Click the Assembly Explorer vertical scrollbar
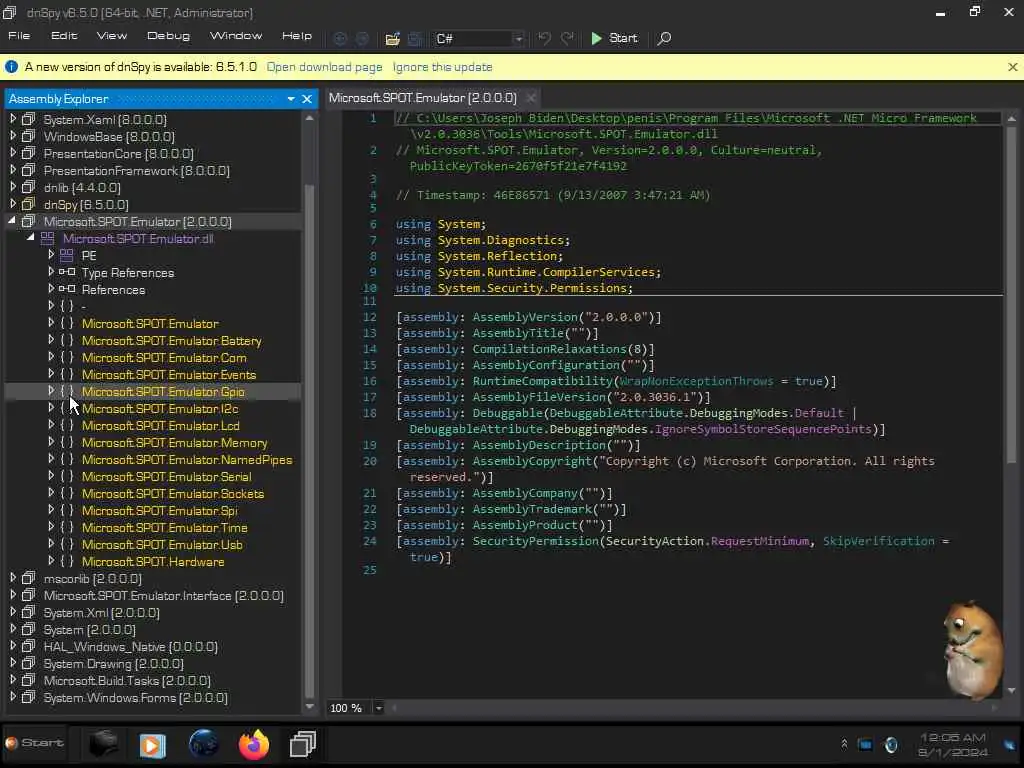 (310, 441)
